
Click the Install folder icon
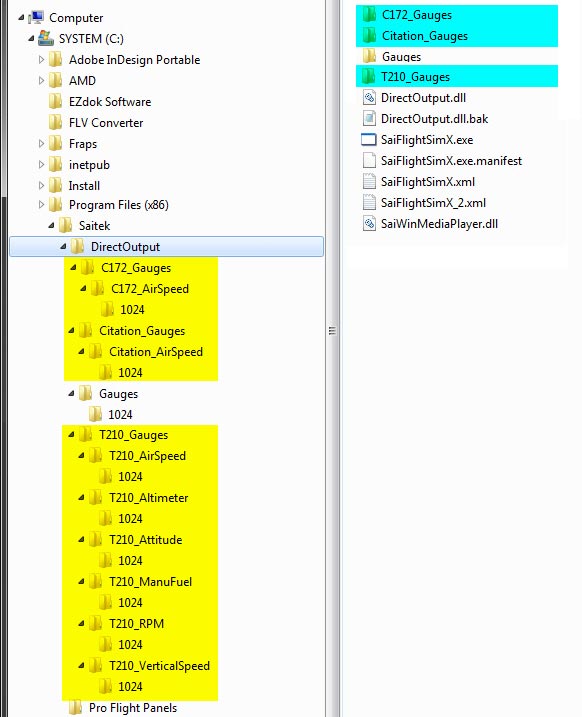[x=55, y=186]
